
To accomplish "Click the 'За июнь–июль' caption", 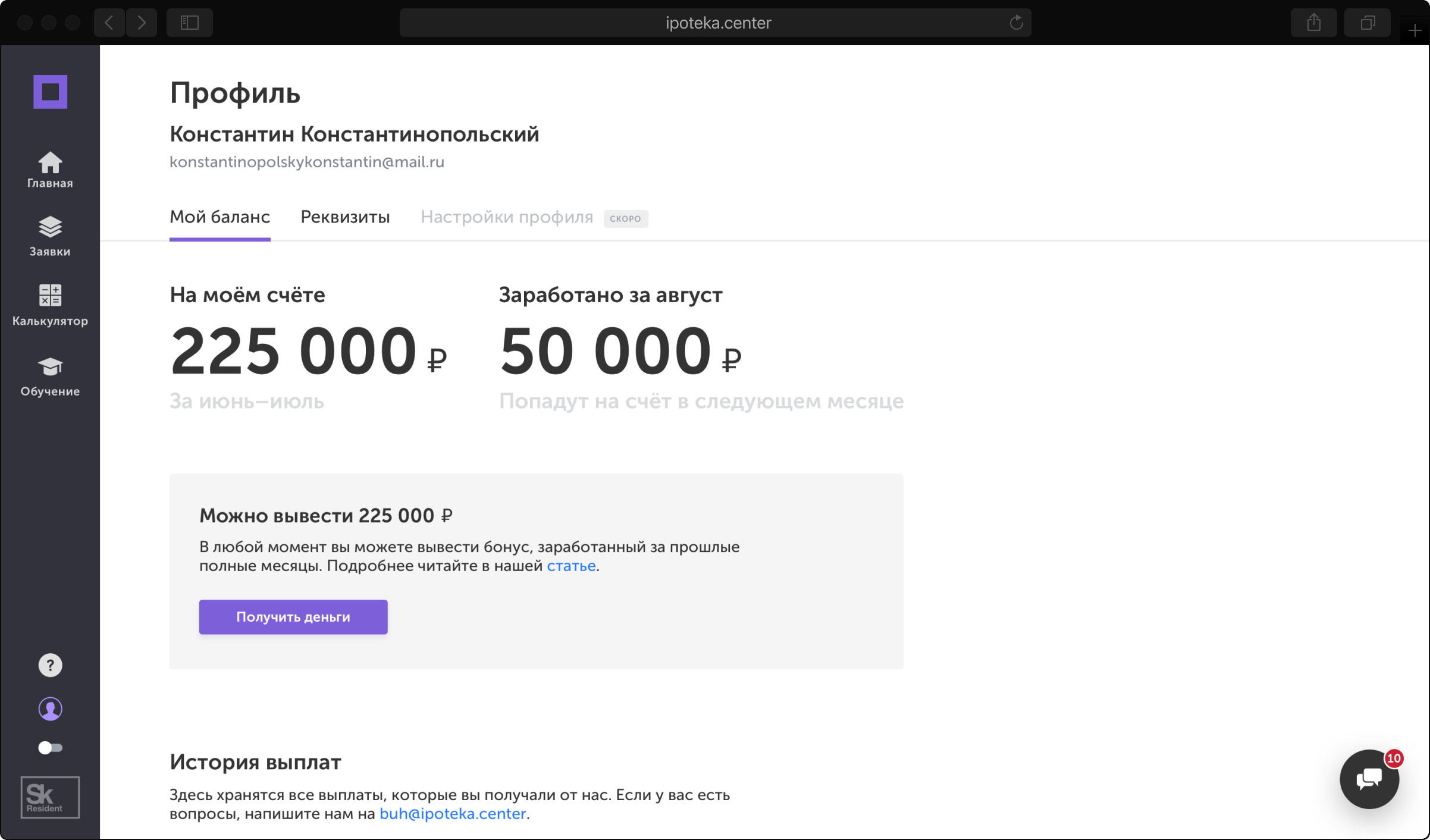I will [x=247, y=402].
